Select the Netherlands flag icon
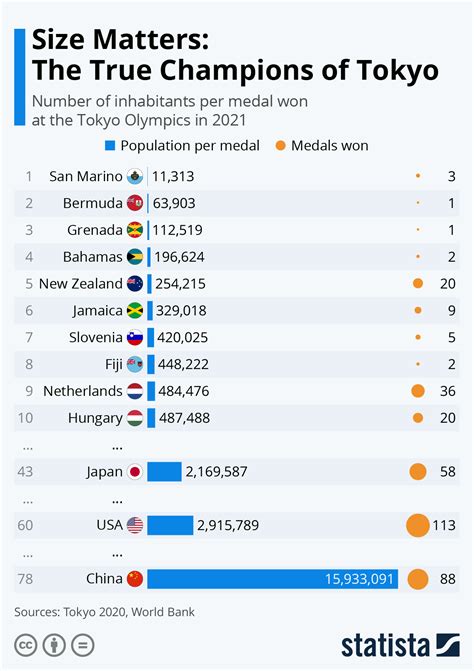474x671 pixels. click(135, 391)
